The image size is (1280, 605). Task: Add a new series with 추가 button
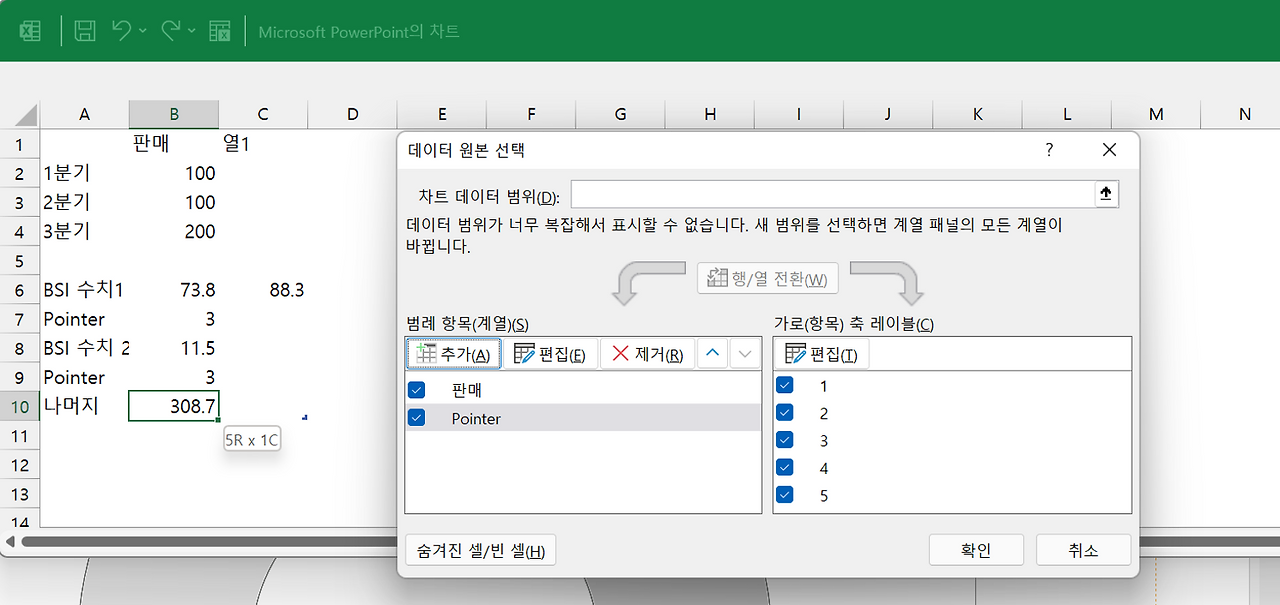[x=453, y=354]
